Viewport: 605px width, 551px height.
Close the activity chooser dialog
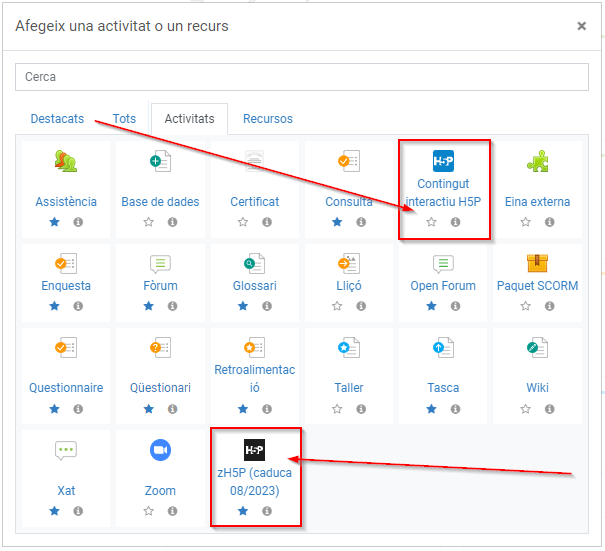[x=581, y=26]
